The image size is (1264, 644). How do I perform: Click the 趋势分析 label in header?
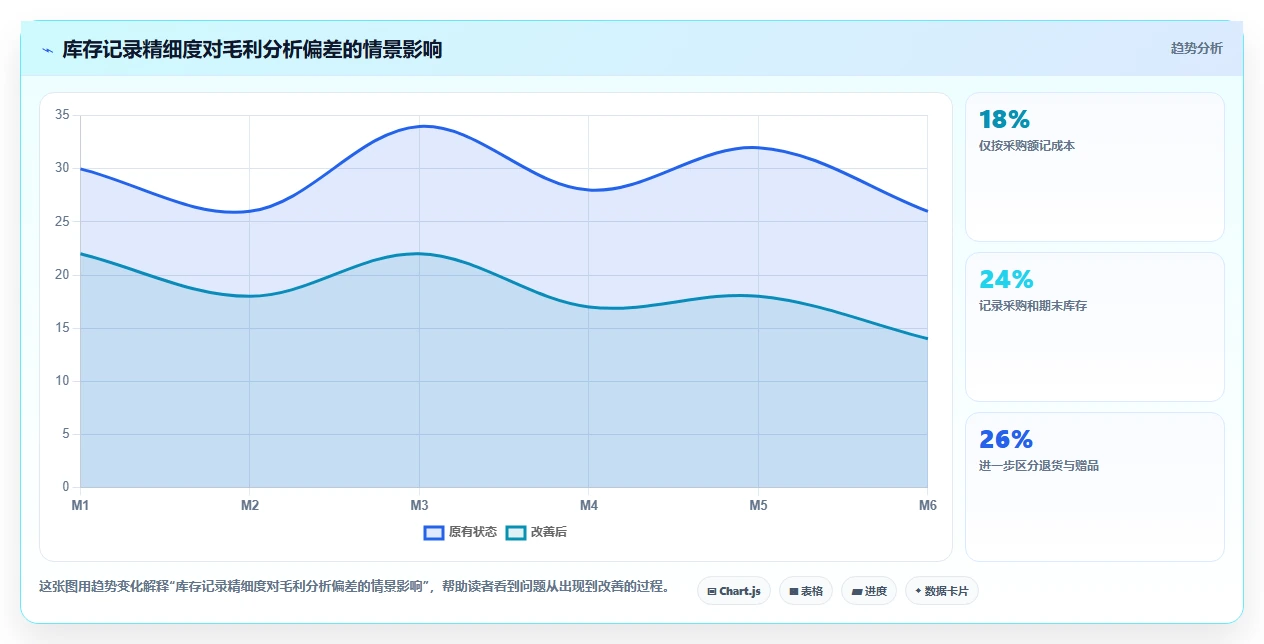(1196, 48)
